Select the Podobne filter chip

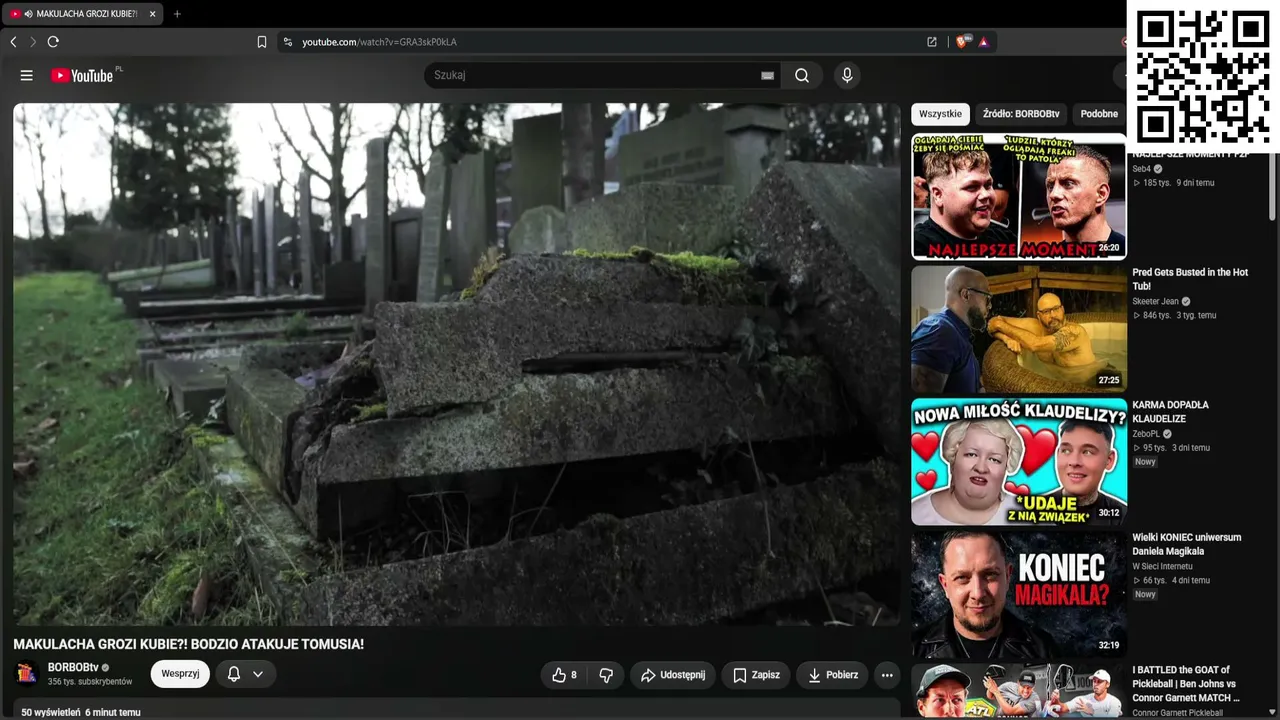click(x=1099, y=114)
